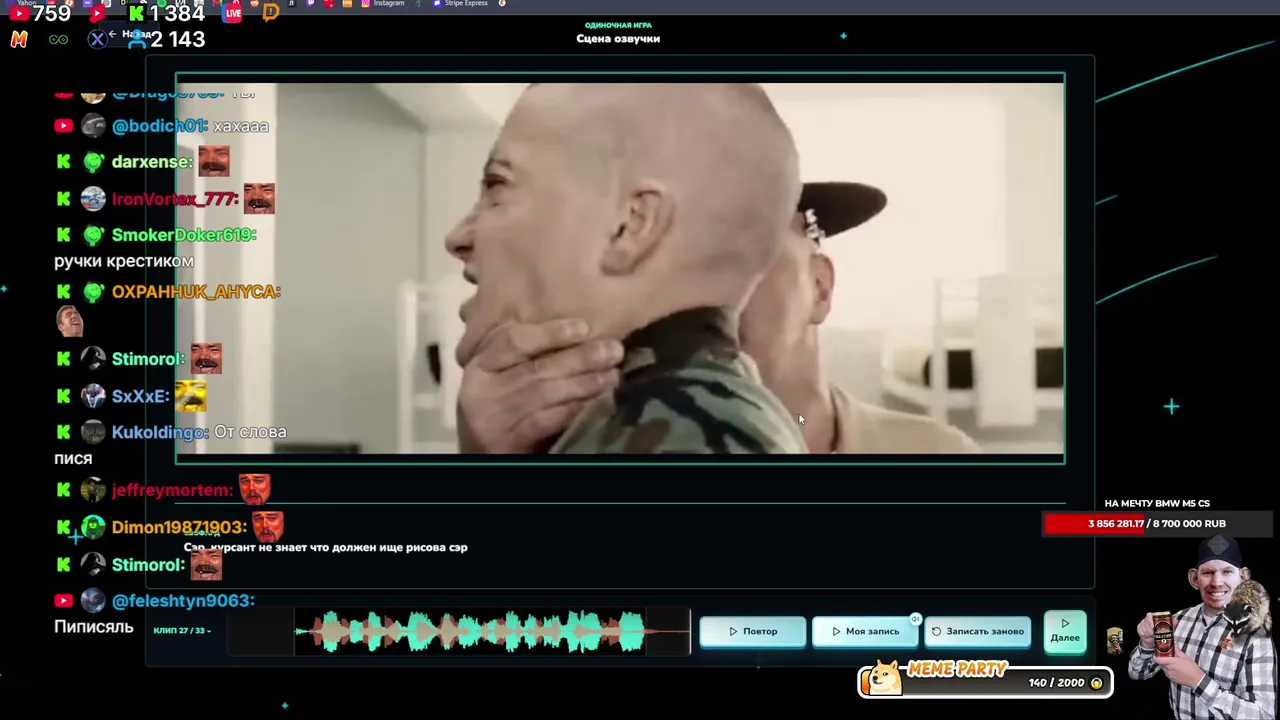
Task: Click the speaker icon on Моя запись
Action: tap(915, 619)
